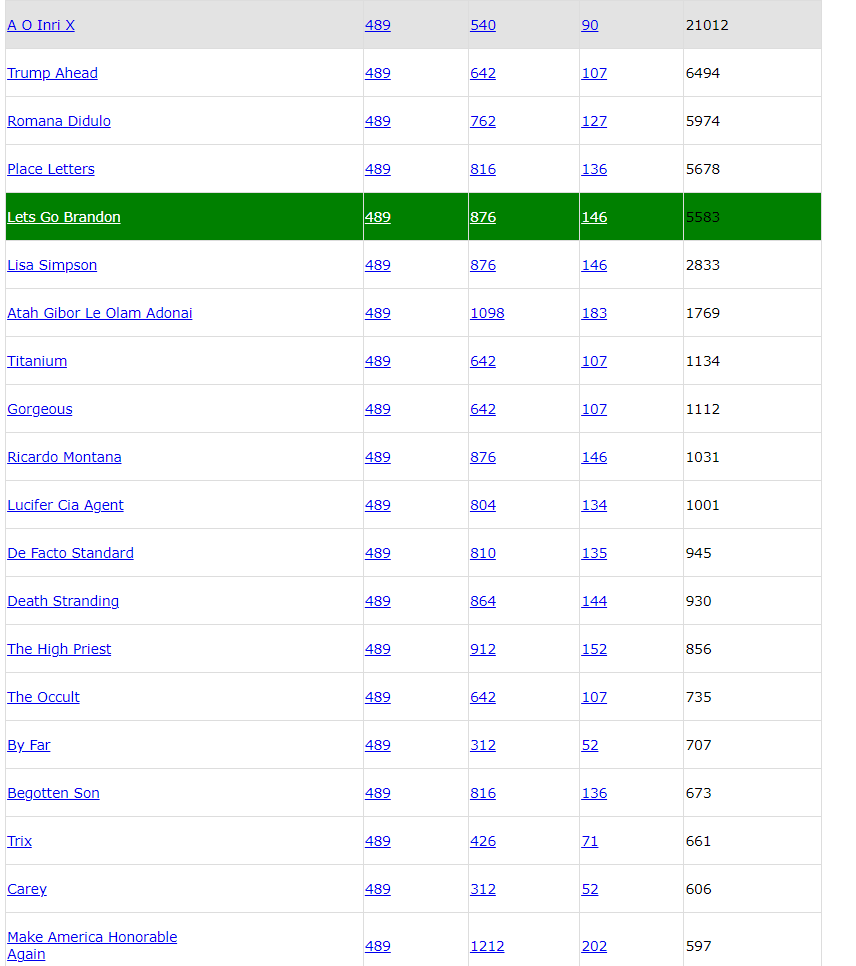Click 136 in the Place Letters row

coord(594,169)
